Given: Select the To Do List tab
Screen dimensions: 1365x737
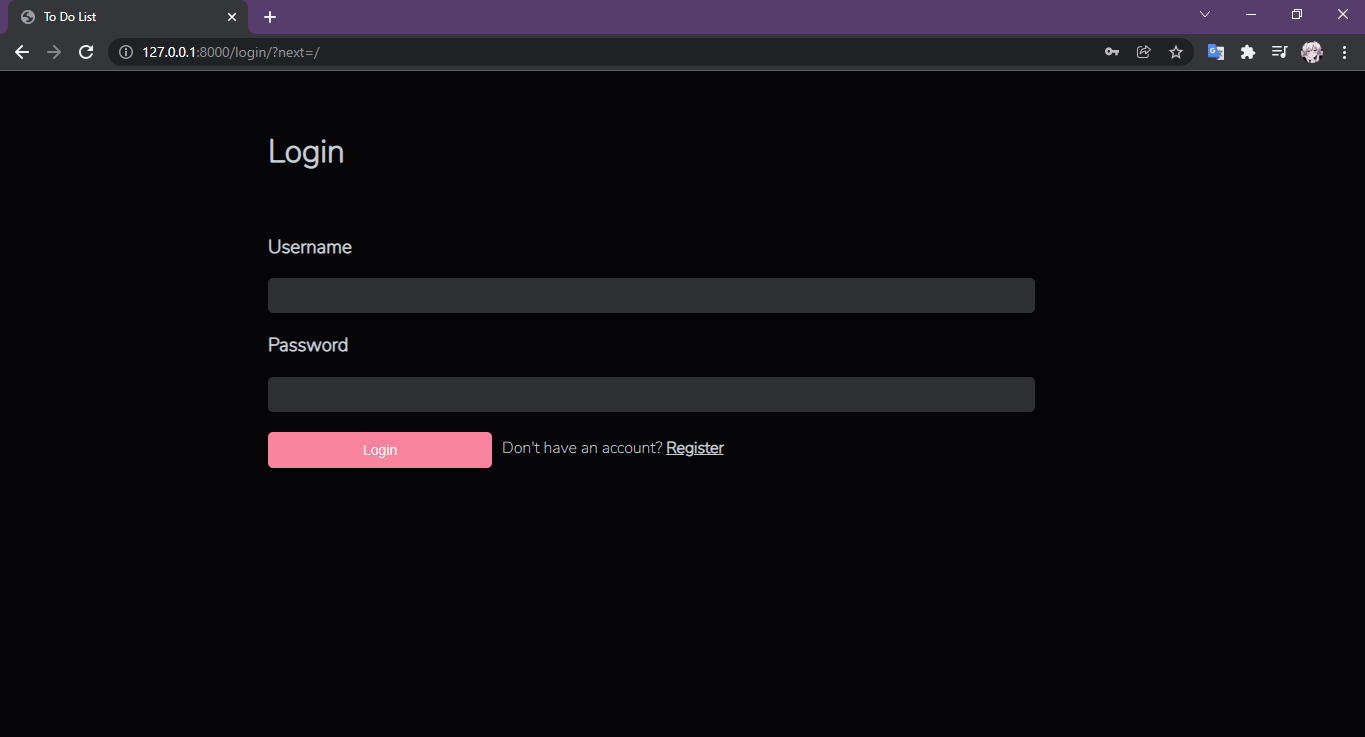Looking at the screenshot, I should [x=110, y=16].
